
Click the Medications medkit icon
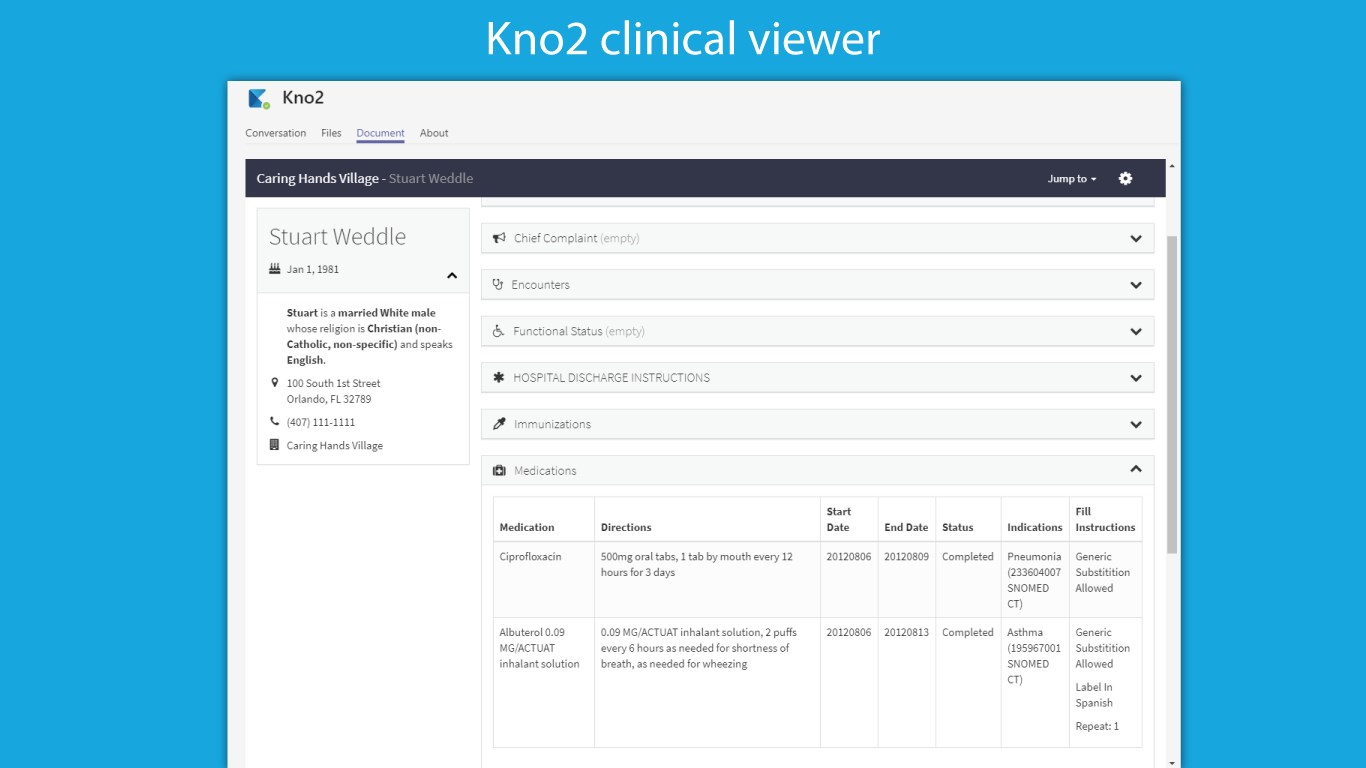point(499,471)
